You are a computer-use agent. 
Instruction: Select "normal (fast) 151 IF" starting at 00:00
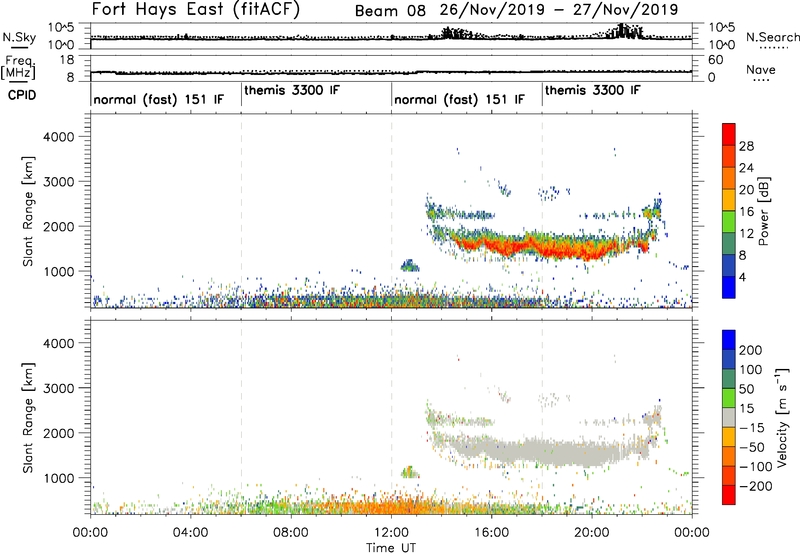click(x=159, y=99)
